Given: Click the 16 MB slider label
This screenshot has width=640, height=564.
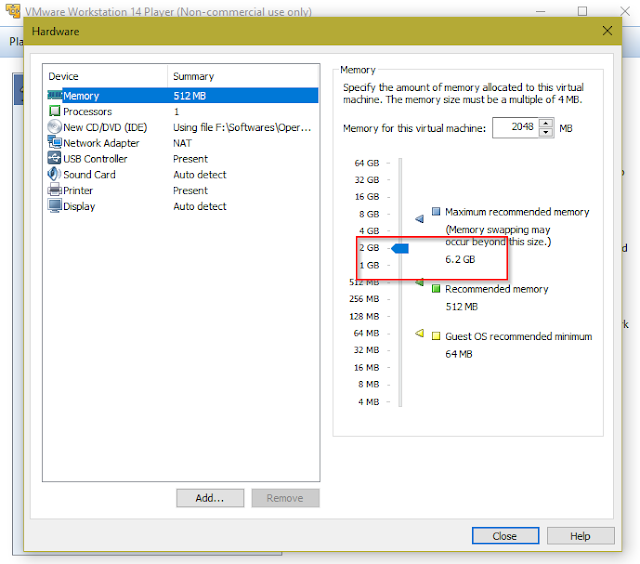Looking at the screenshot, I should click(x=366, y=367).
